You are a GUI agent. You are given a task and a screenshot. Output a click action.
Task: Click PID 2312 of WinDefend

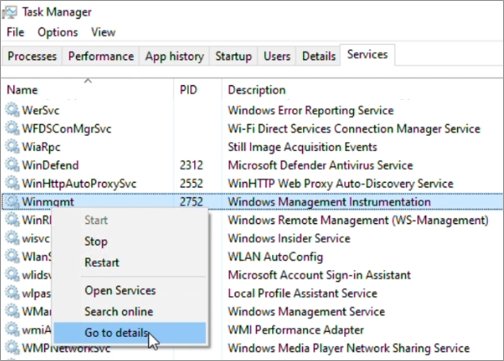(191, 165)
